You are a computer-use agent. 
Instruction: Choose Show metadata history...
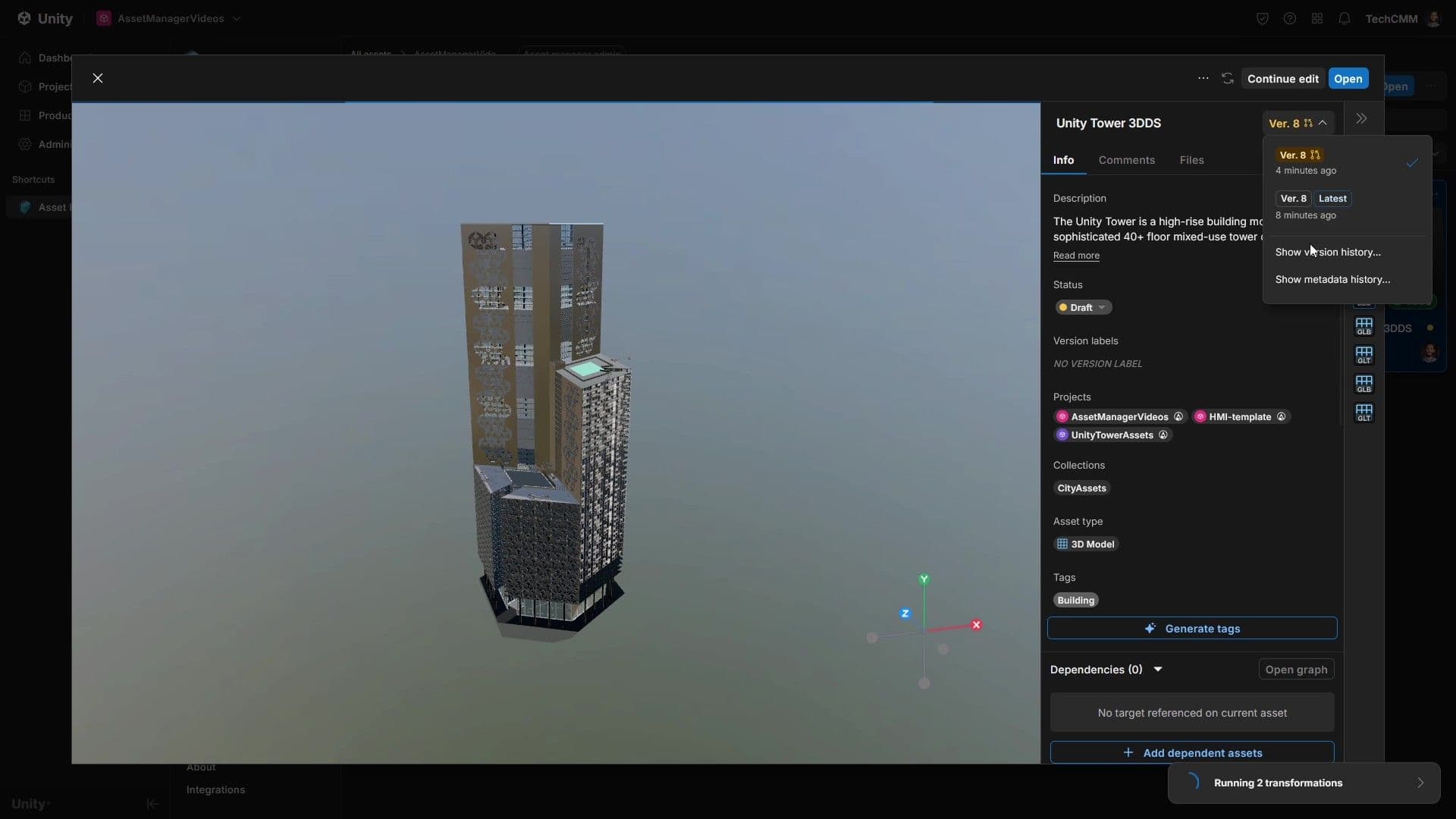coord(1332,279)
